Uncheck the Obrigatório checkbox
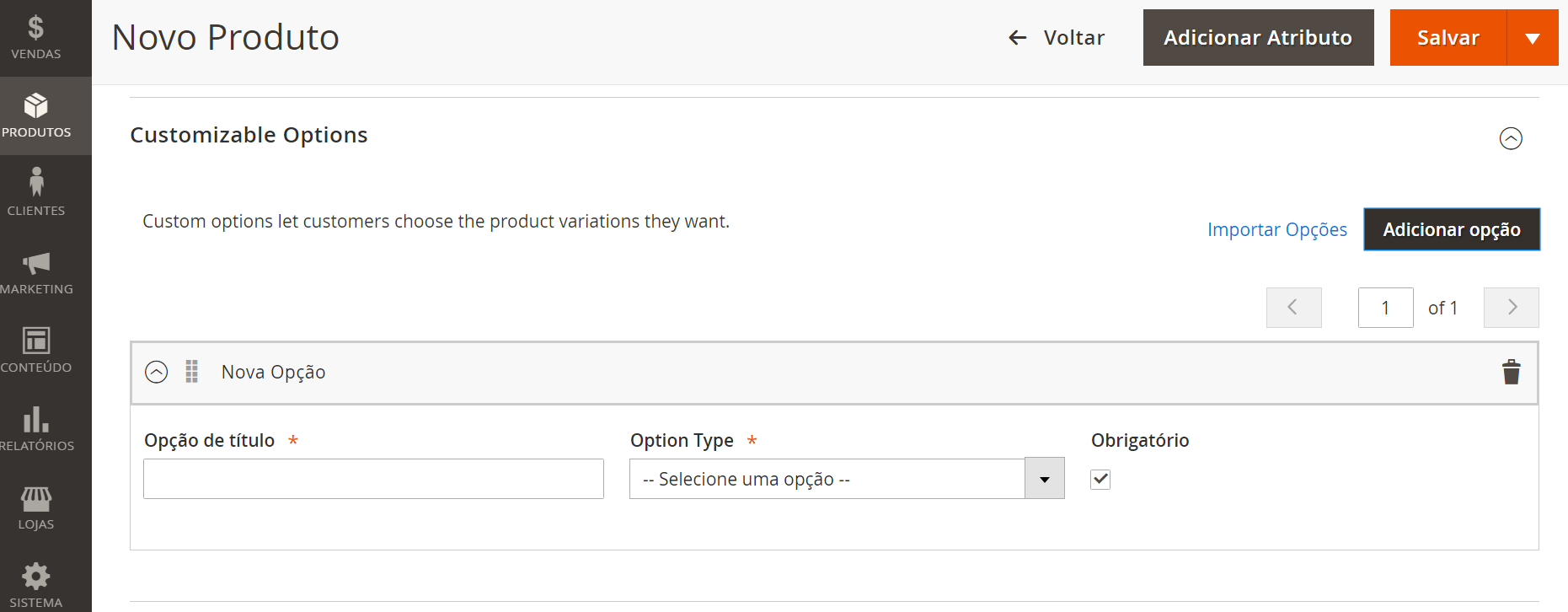The image size is (1568, 612). pos(1100,480)
